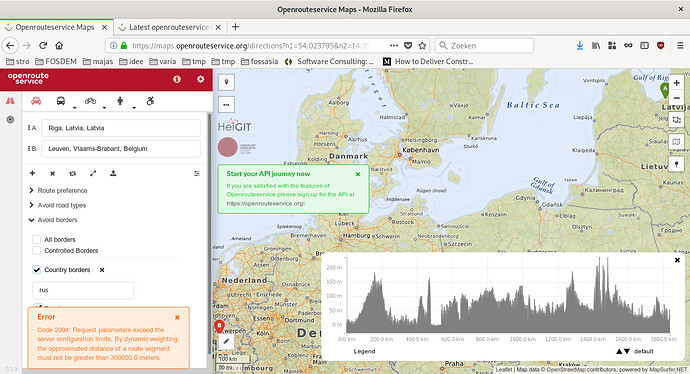Click the country filter field containing rus
Viewport: 690px width, 374px height.
(x=83, y=290)
